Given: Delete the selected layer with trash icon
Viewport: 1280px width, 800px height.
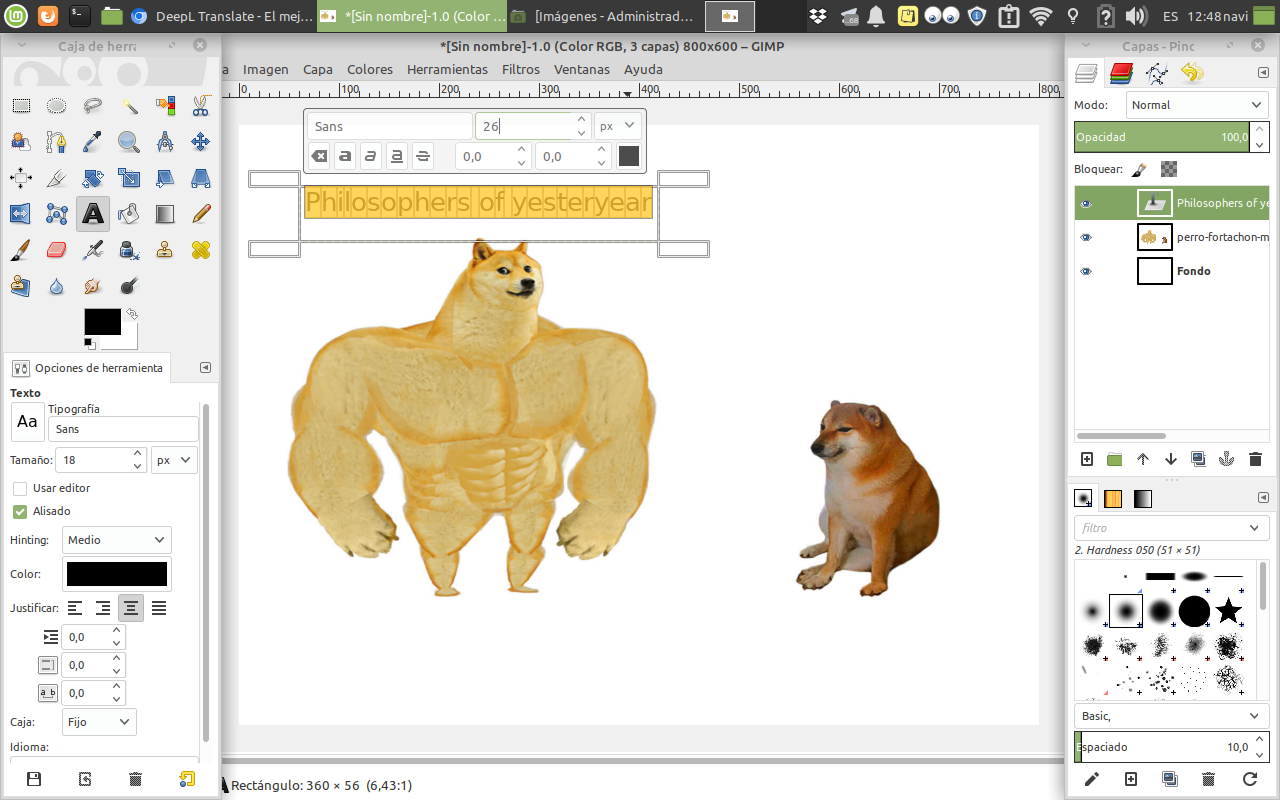Looking at the screenshot, I should point(1255,459).
